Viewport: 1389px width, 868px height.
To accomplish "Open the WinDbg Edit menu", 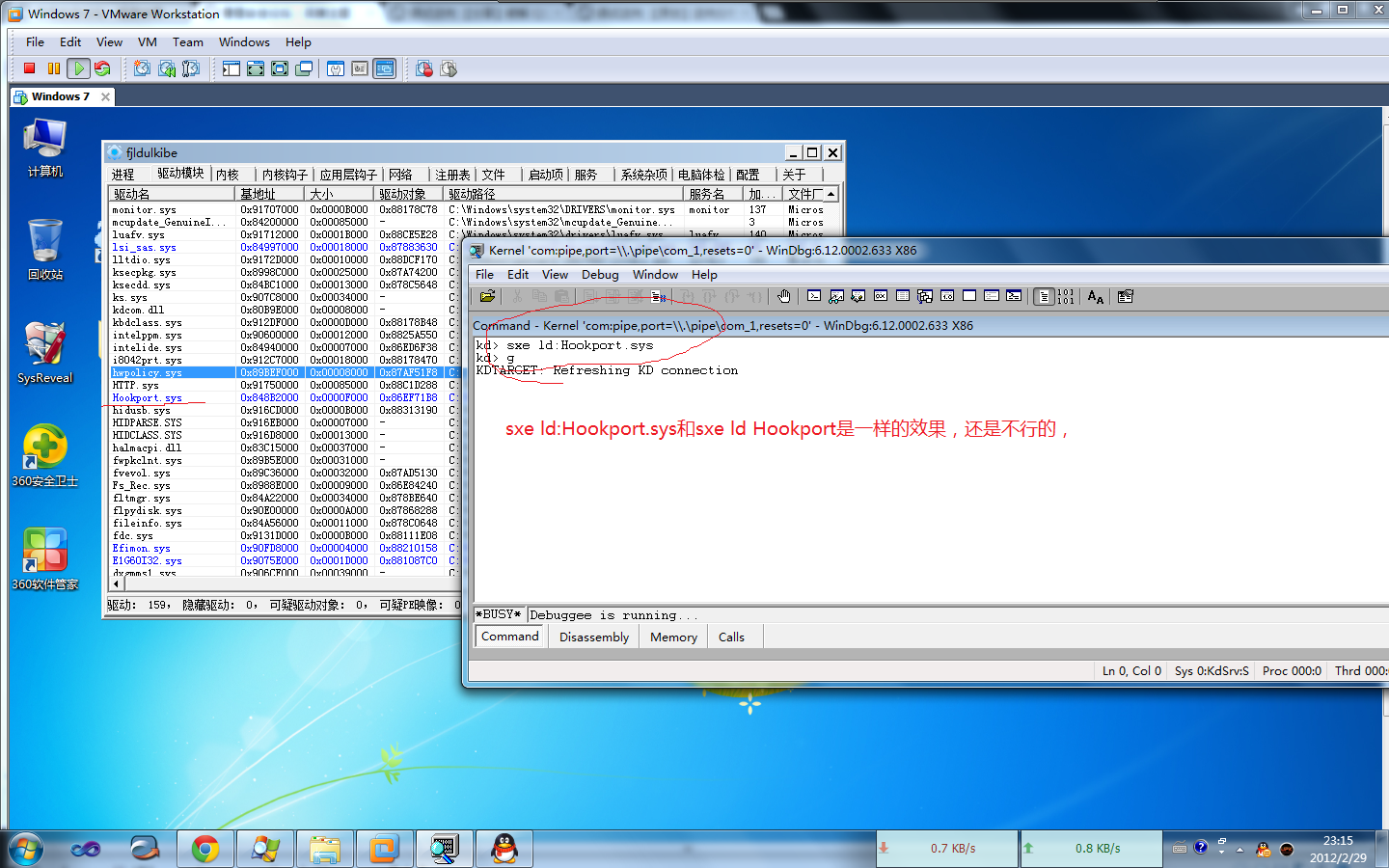I will 518,275.
